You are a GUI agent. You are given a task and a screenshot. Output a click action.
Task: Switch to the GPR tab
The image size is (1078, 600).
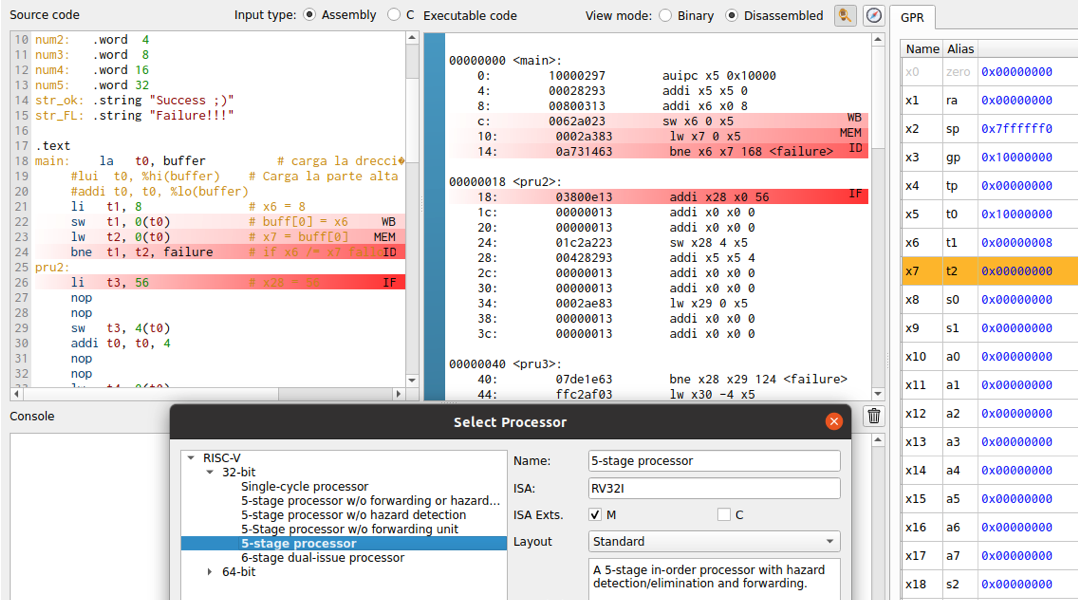tap(911, 17)
